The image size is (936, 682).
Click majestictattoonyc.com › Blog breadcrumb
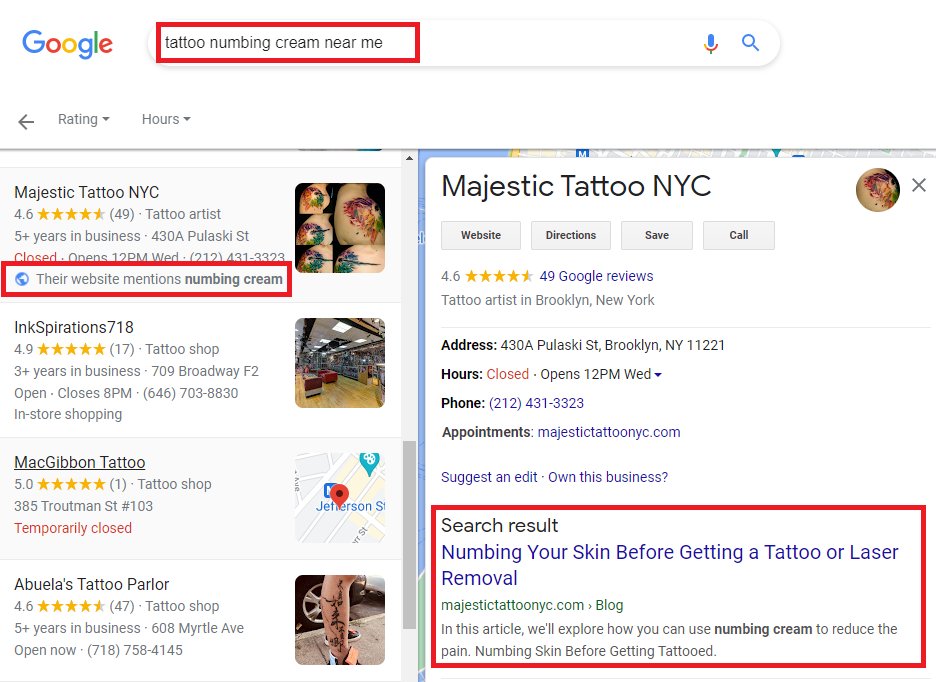tap(532, 605)
